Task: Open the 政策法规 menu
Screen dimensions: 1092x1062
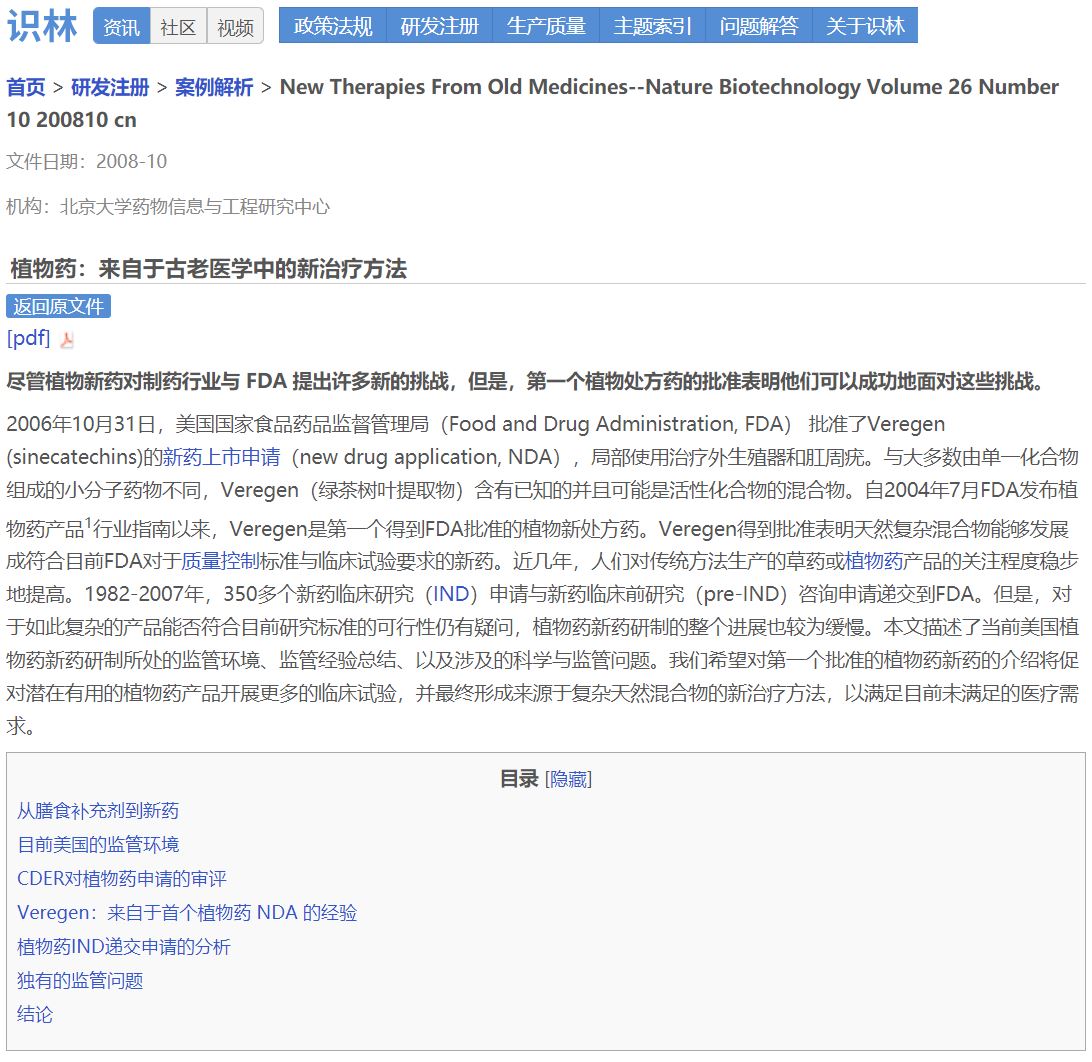Action: click(333, 26)
